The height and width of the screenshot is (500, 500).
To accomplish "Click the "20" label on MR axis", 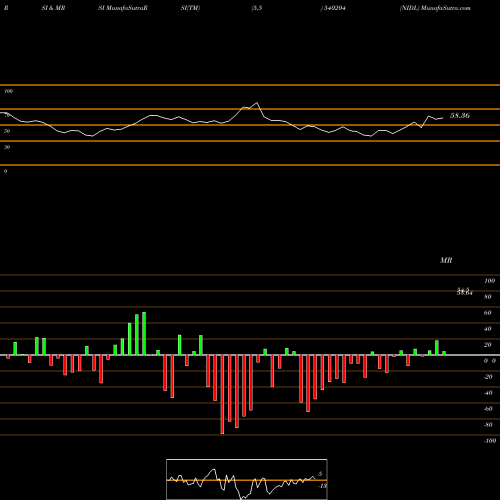I will tap(488, 345).
